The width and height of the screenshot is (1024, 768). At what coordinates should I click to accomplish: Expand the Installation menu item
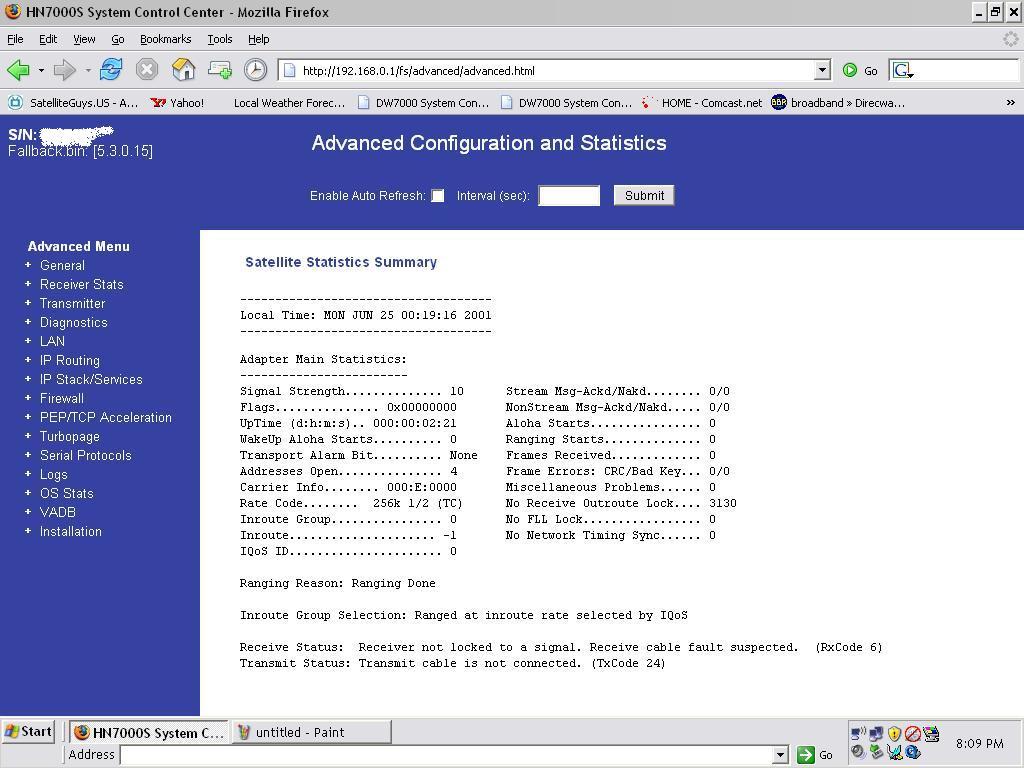coord(70,531)
